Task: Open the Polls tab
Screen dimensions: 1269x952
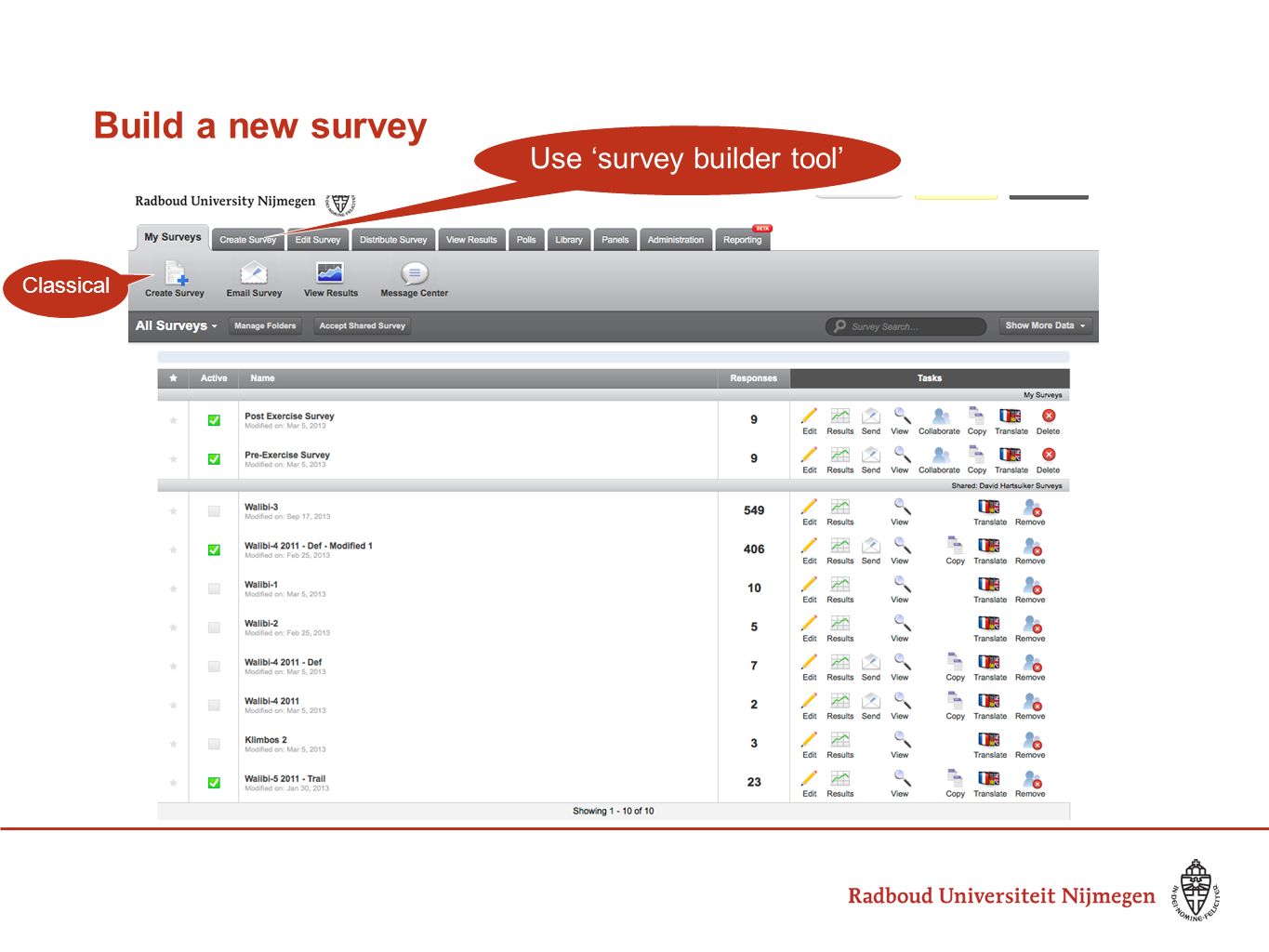Action: point(526,240)
